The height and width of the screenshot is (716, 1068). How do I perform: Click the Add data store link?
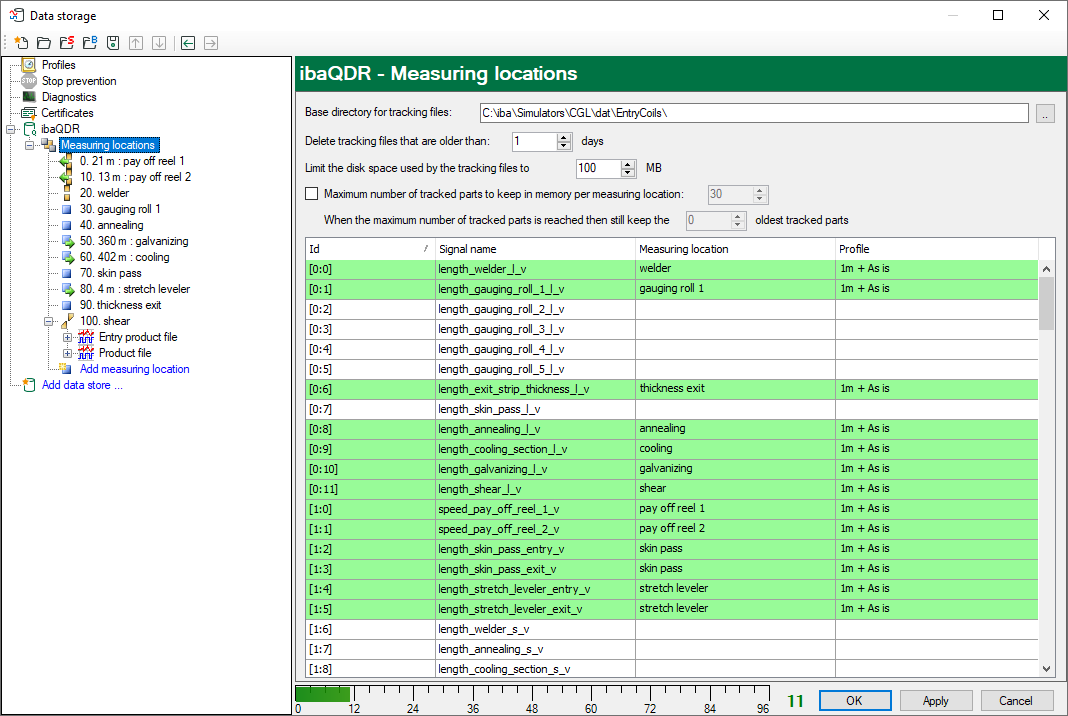(82, 385)
